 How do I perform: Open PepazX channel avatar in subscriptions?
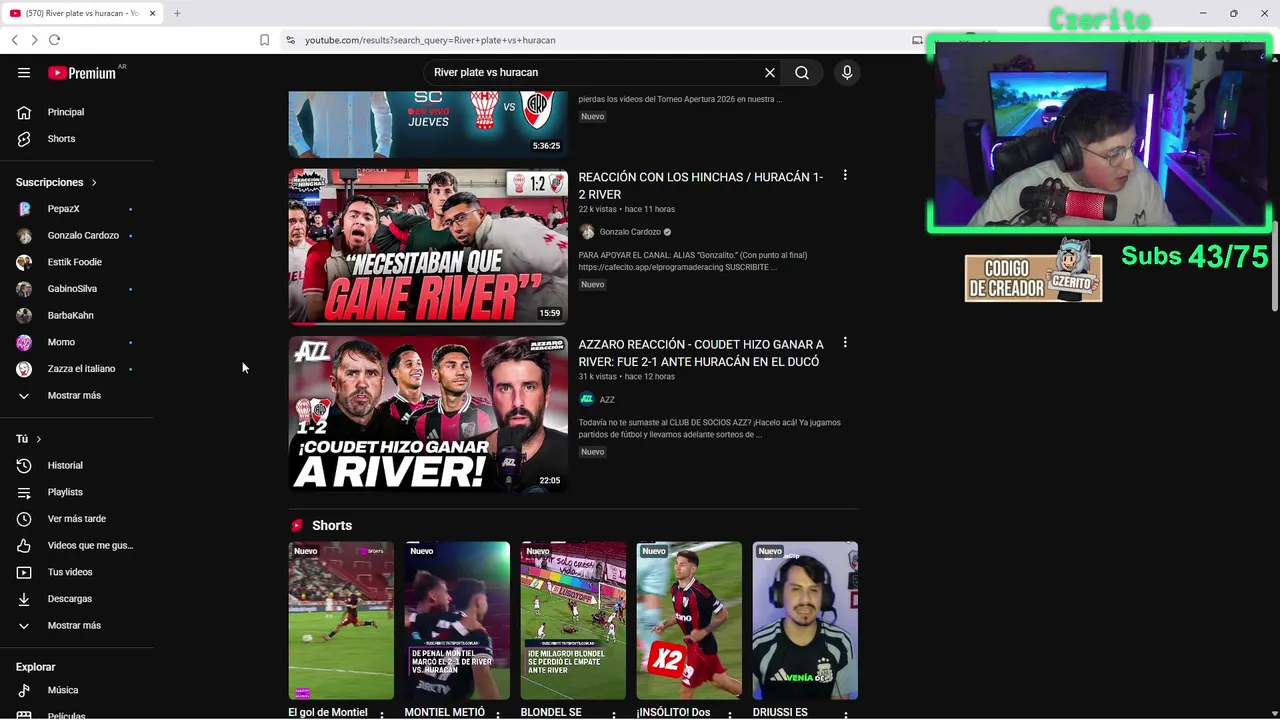tap(24, 209)
